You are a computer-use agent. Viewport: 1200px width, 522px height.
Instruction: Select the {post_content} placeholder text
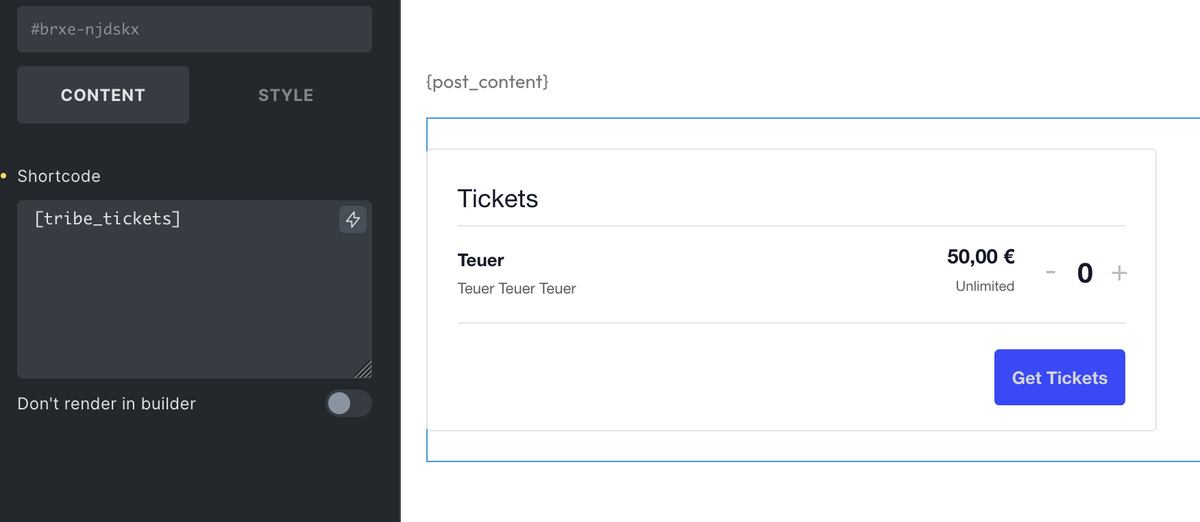click(487, 82)
